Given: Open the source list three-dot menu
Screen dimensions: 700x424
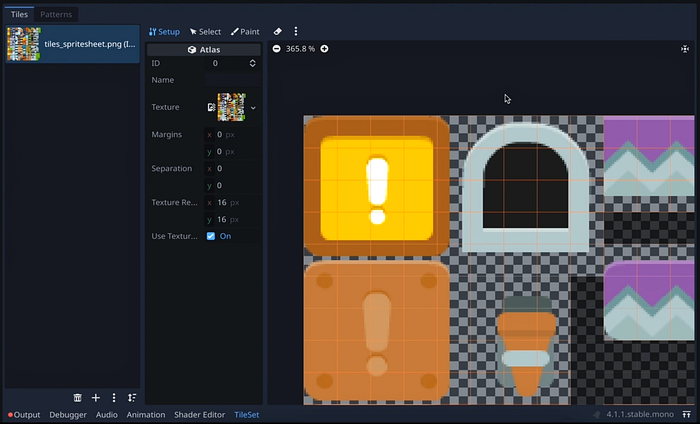Looking at the screenshot, I should pos(114,398).
